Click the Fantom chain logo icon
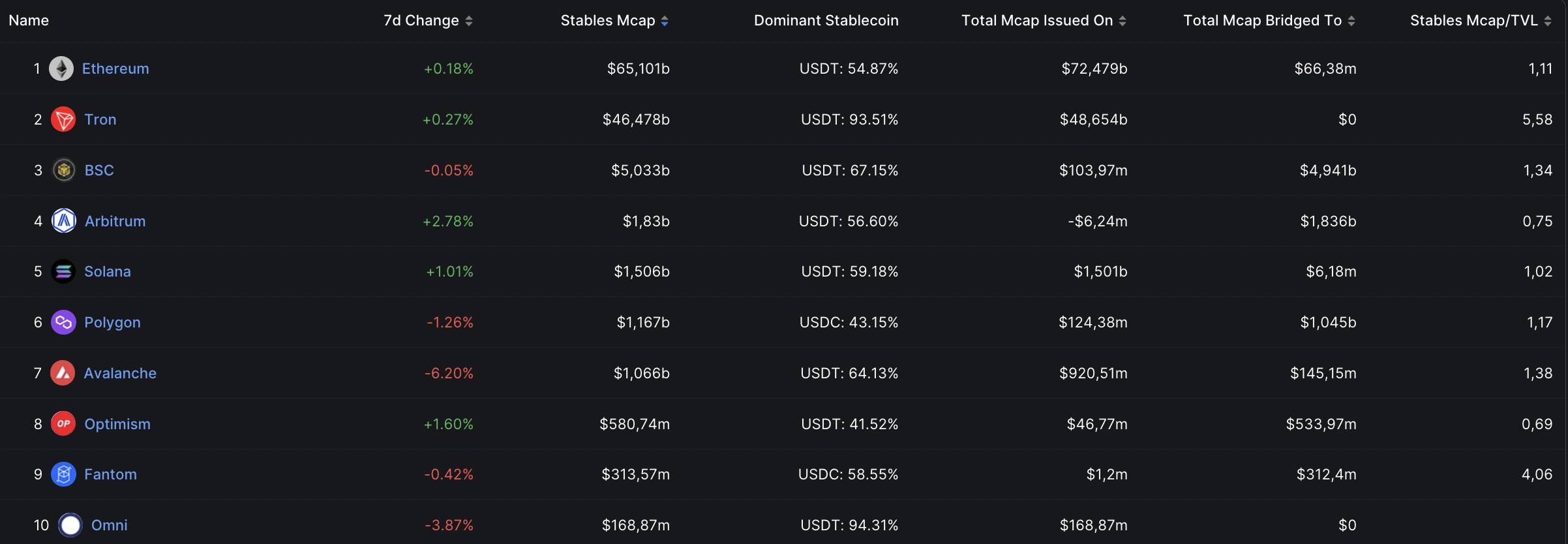Viewport: 1568px width, 544px height. click(x=63, y=474)
